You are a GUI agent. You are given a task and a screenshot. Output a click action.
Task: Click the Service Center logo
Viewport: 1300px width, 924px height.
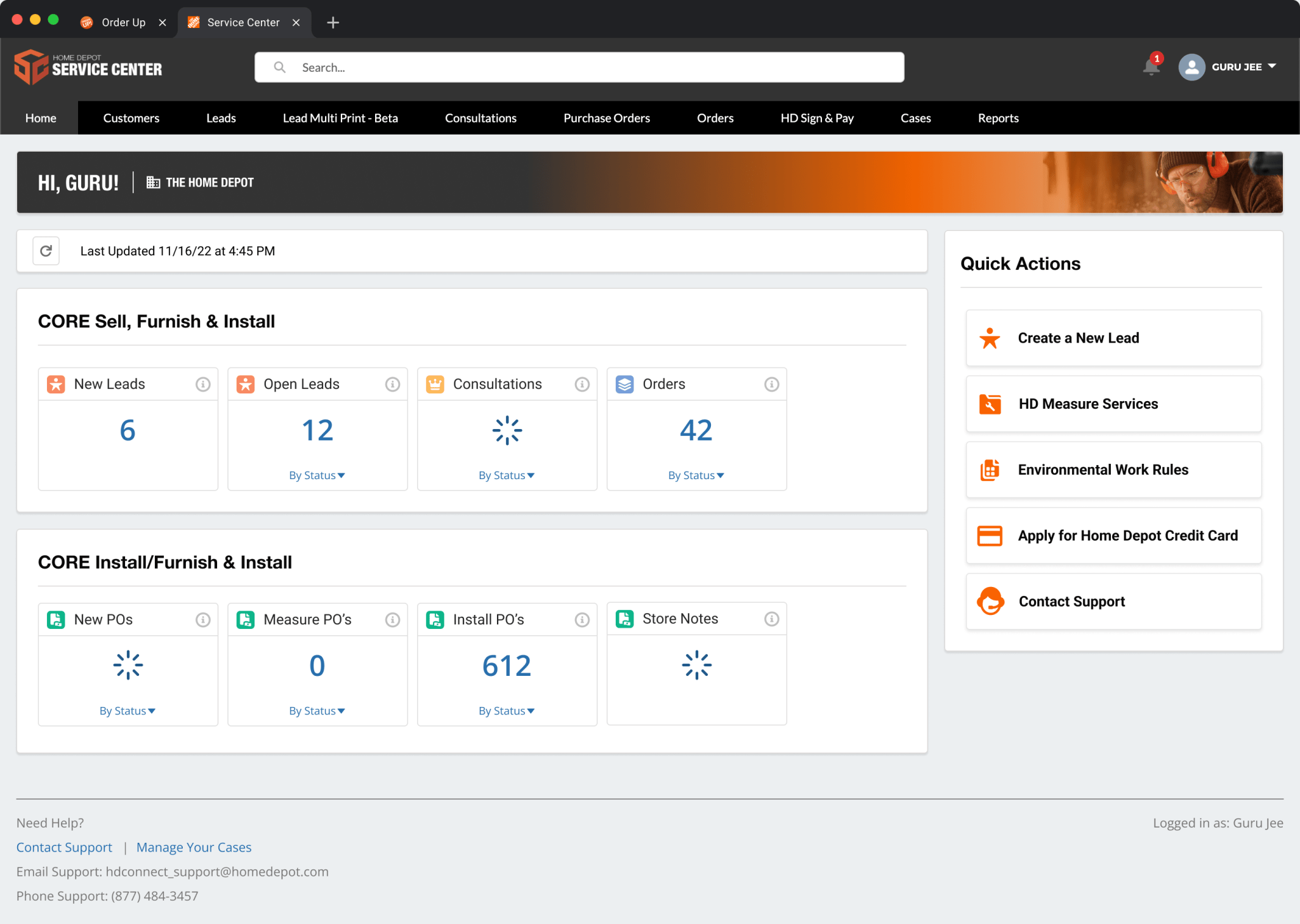(88, 67)
